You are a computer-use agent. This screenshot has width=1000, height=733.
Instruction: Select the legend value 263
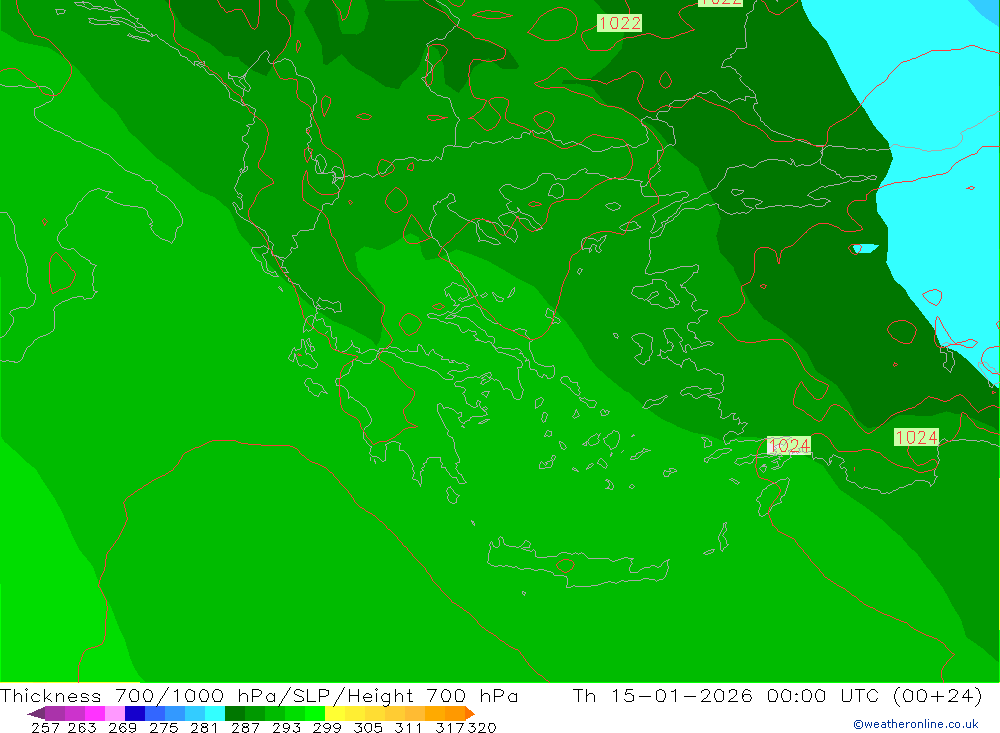(82, 727)
